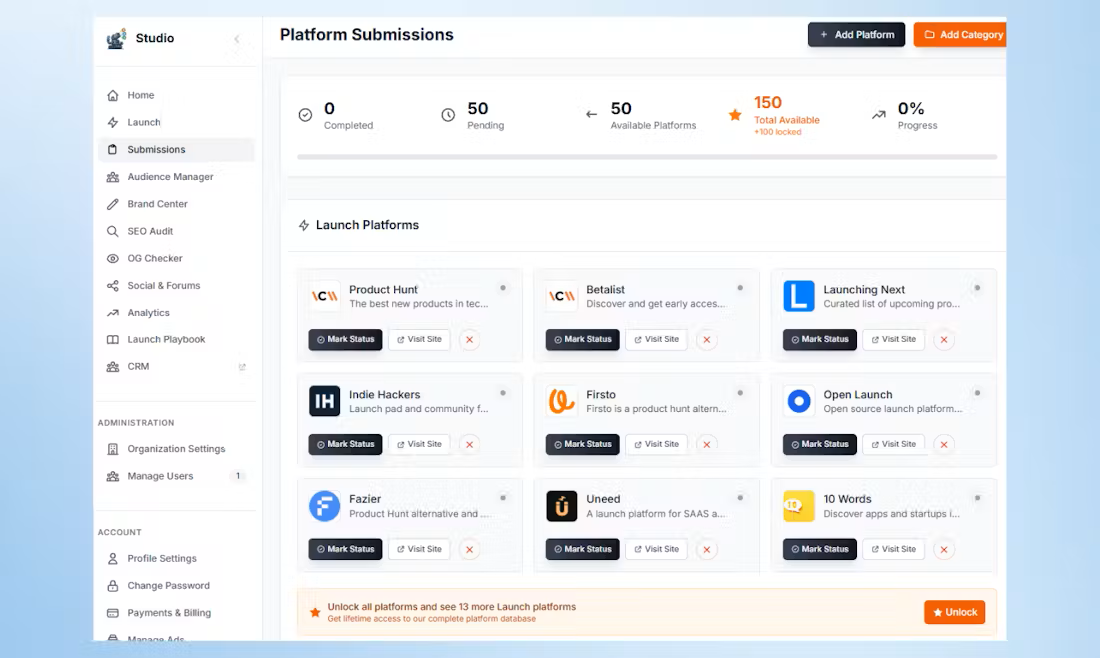Click the Fazier platform logo

[325, 506]
